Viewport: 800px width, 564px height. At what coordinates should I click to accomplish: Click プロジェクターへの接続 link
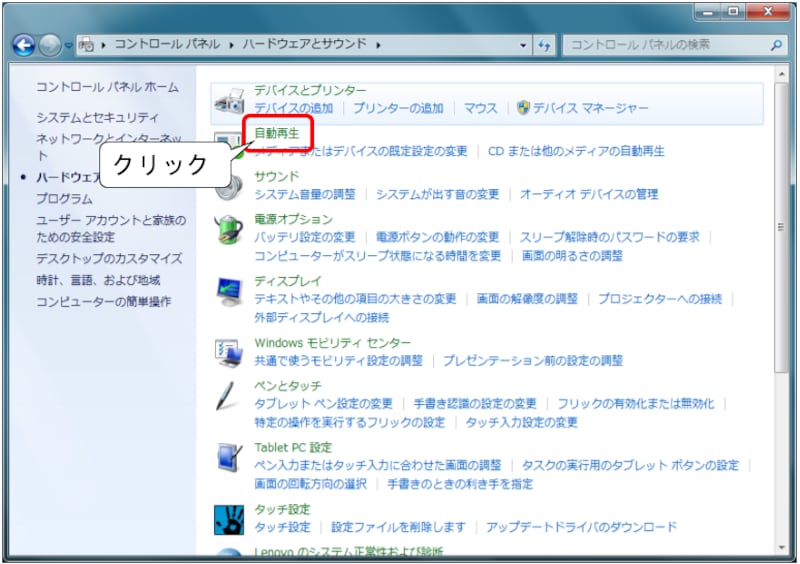pyautogui.click(x=660, y=299)
